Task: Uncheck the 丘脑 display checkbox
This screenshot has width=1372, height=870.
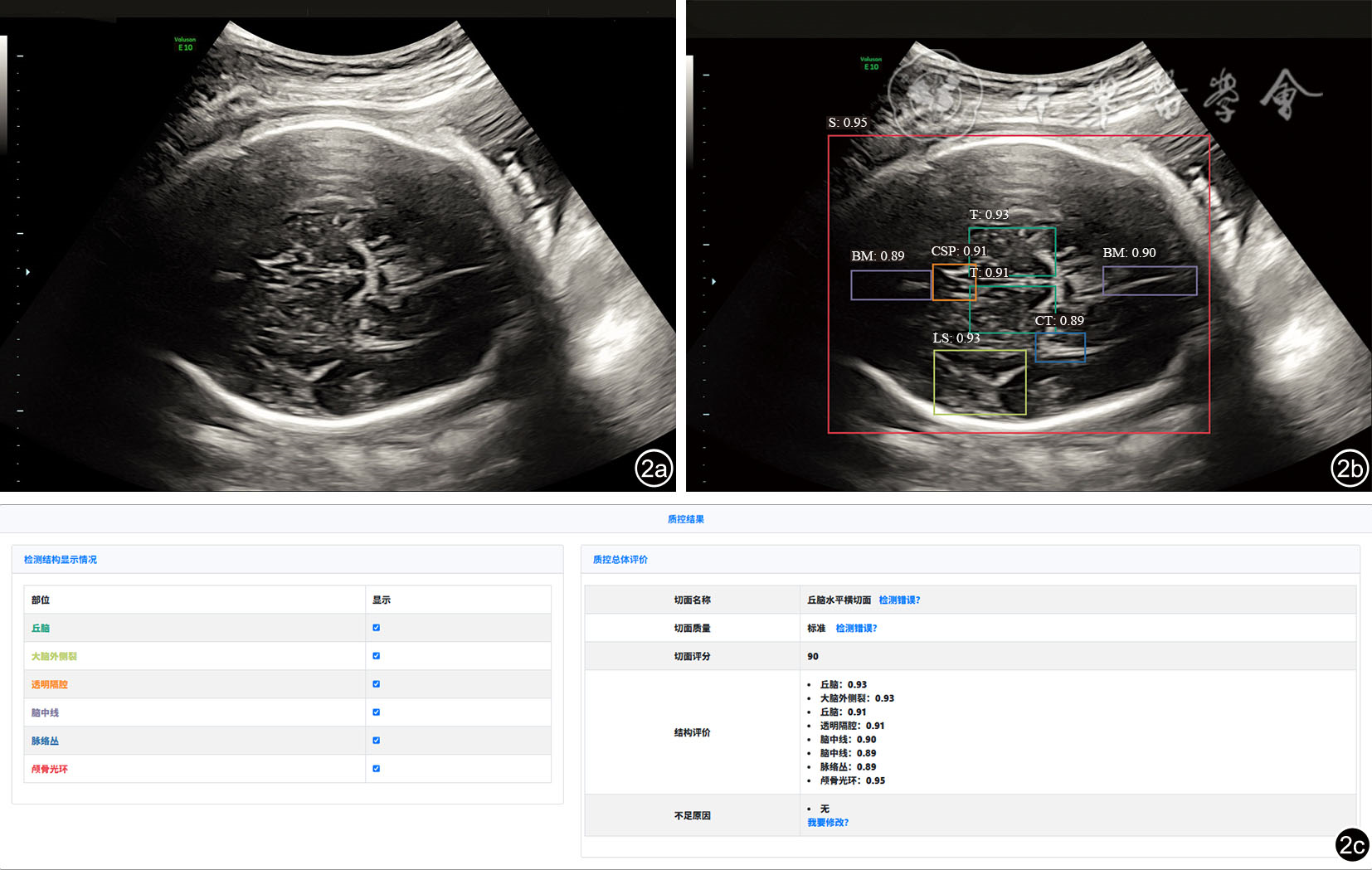Action: (376, 628)
